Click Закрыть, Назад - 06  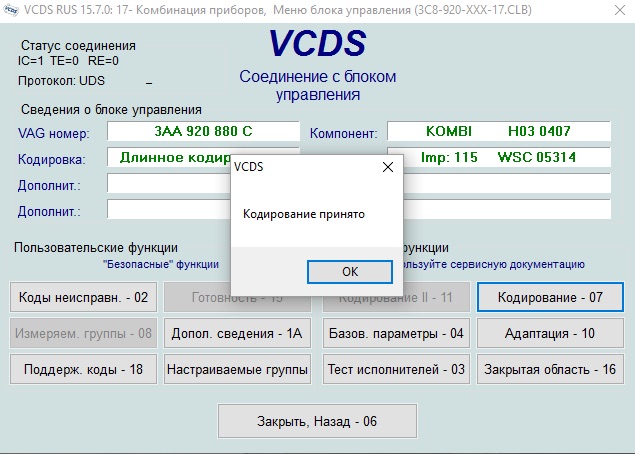pos(317,421)
